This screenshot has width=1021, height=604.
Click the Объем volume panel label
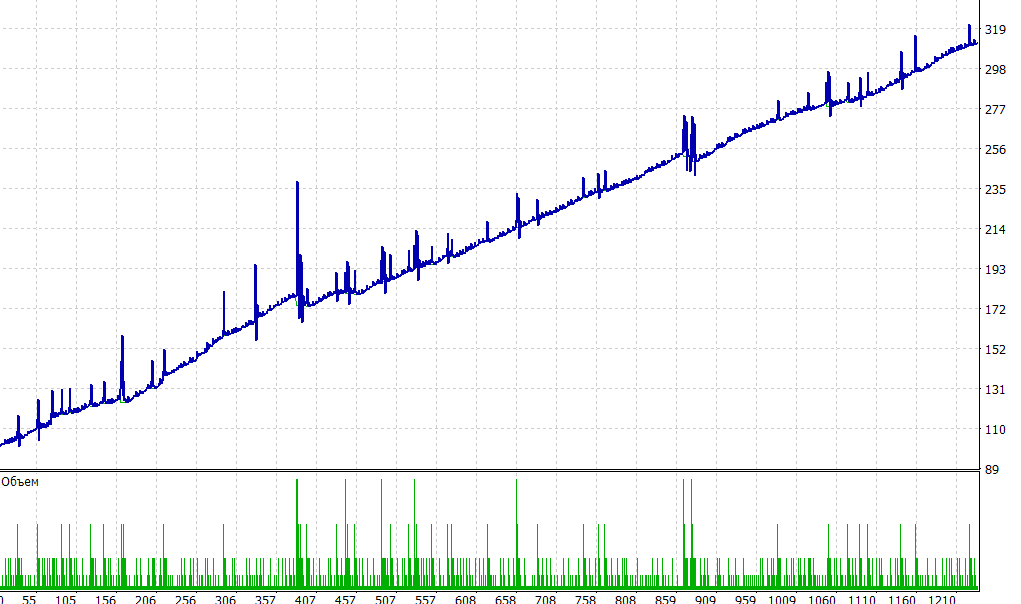(22, 482)
